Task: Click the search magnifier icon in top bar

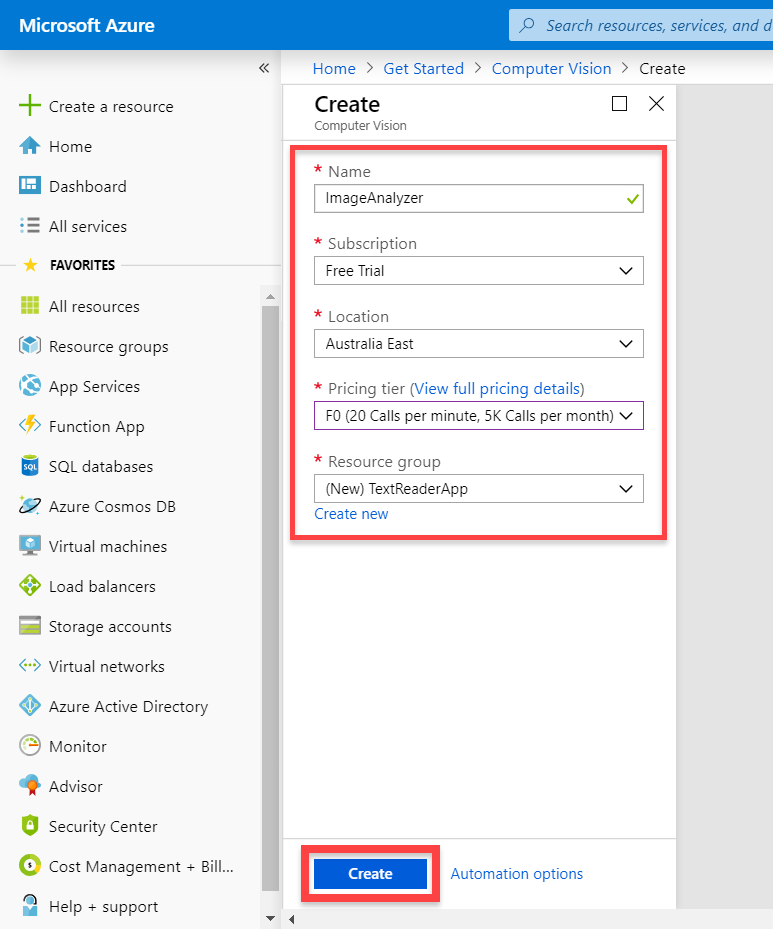Action: click(x=527, y=25)
